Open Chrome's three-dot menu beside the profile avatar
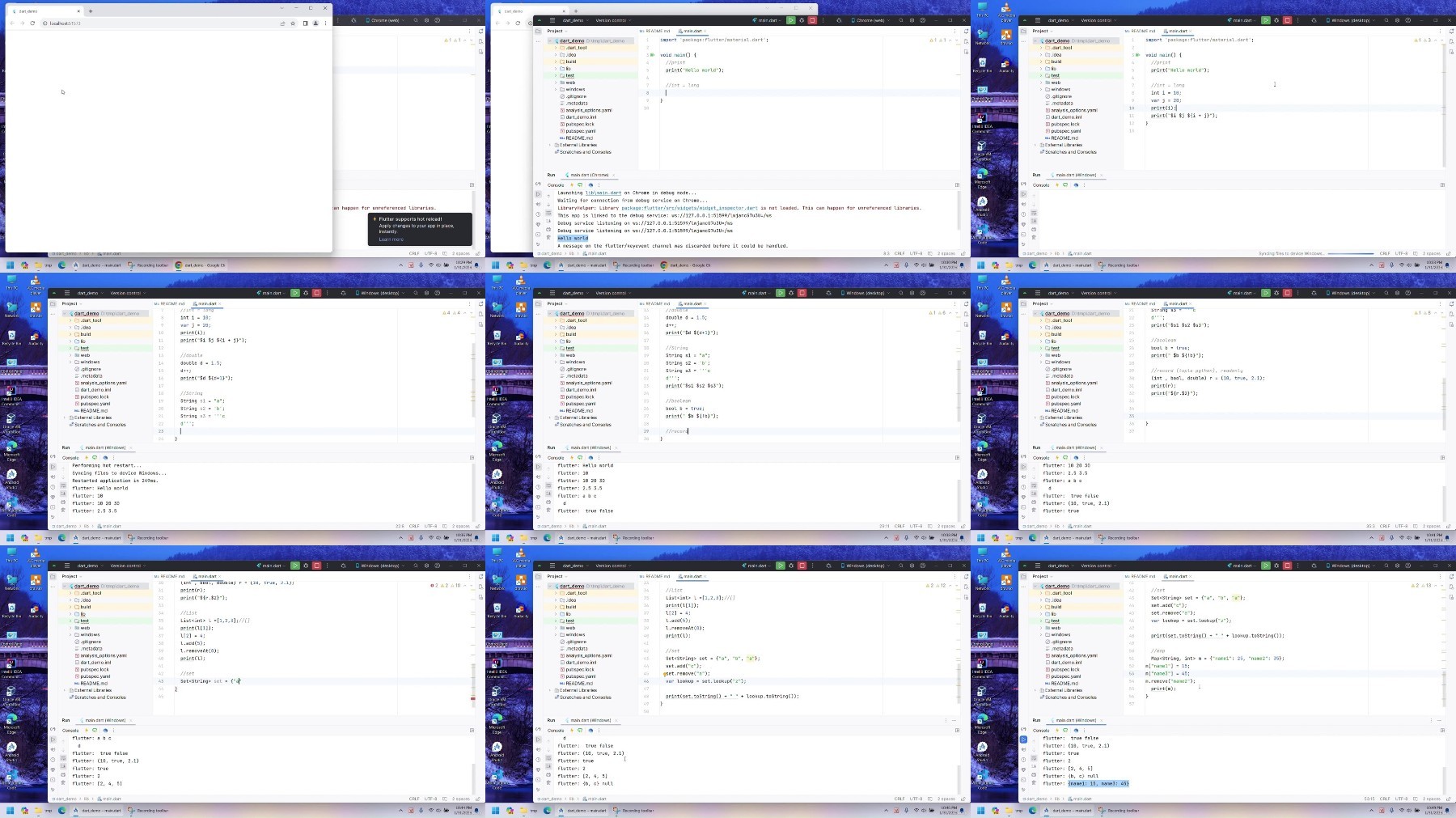The width and height of the screenshot is (1456, 818). point(325,23)
